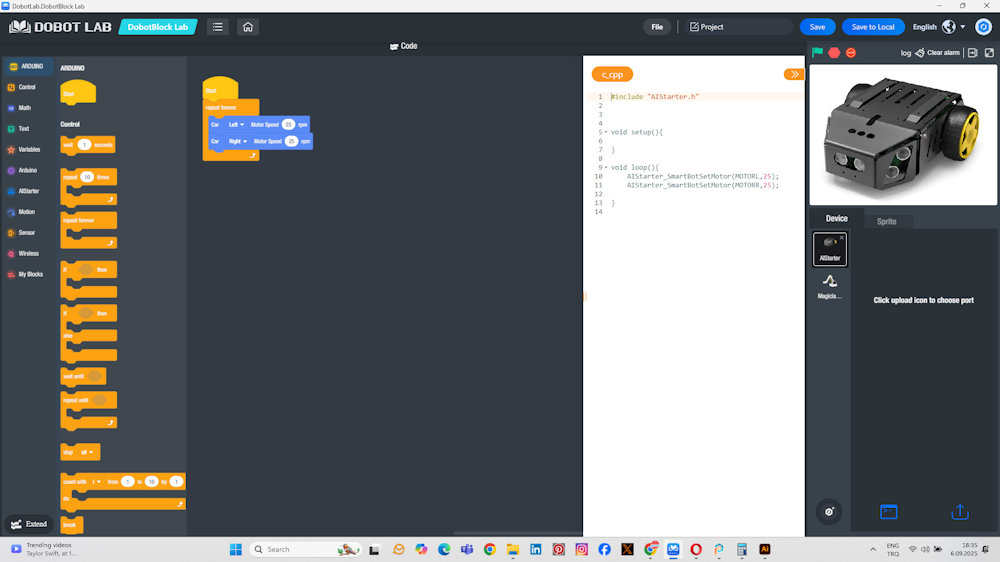
Task: Select the Magician device icon
Action: coord(829,286)
